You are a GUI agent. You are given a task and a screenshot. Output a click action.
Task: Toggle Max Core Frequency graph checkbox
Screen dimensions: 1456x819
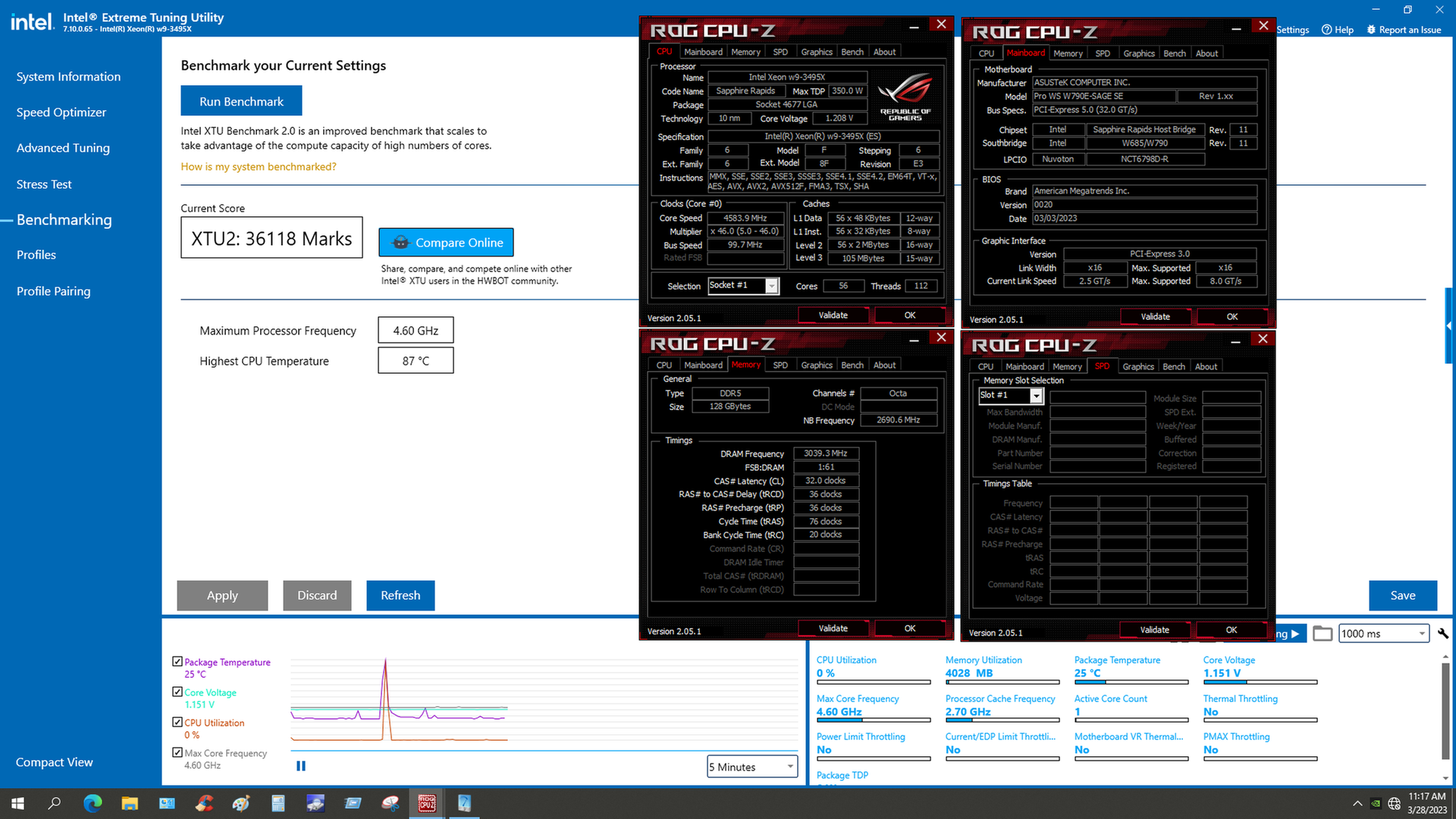click(x=177, y=752)
